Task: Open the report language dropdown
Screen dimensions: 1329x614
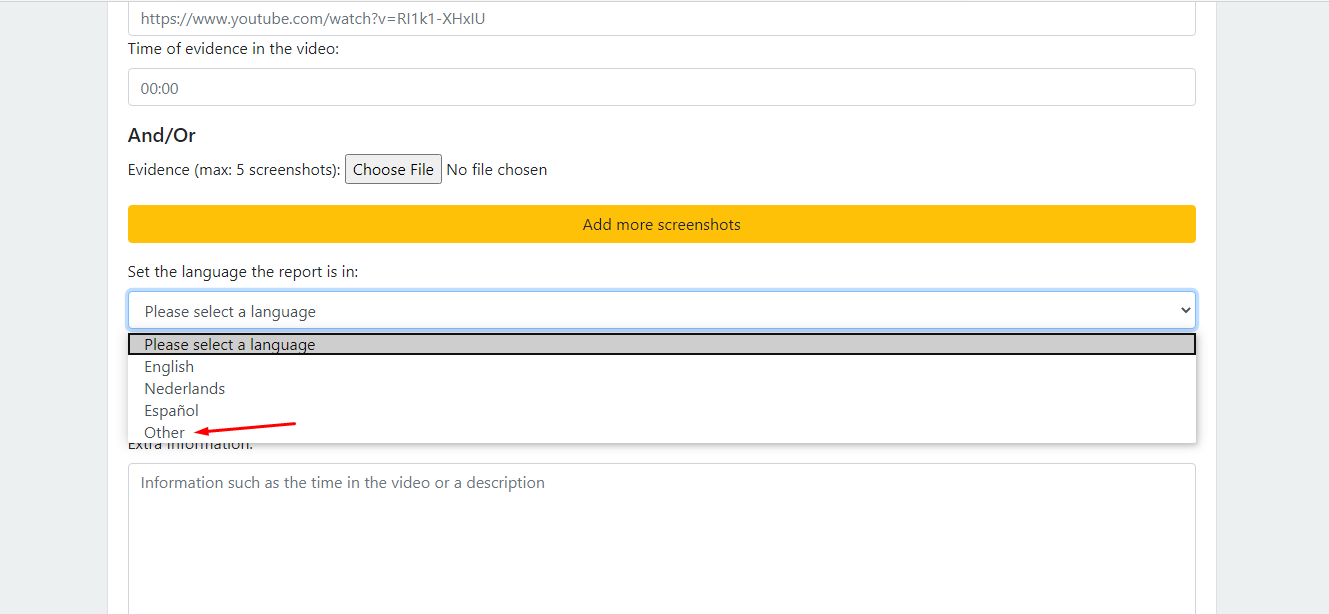Action: (x=661, y=310)
